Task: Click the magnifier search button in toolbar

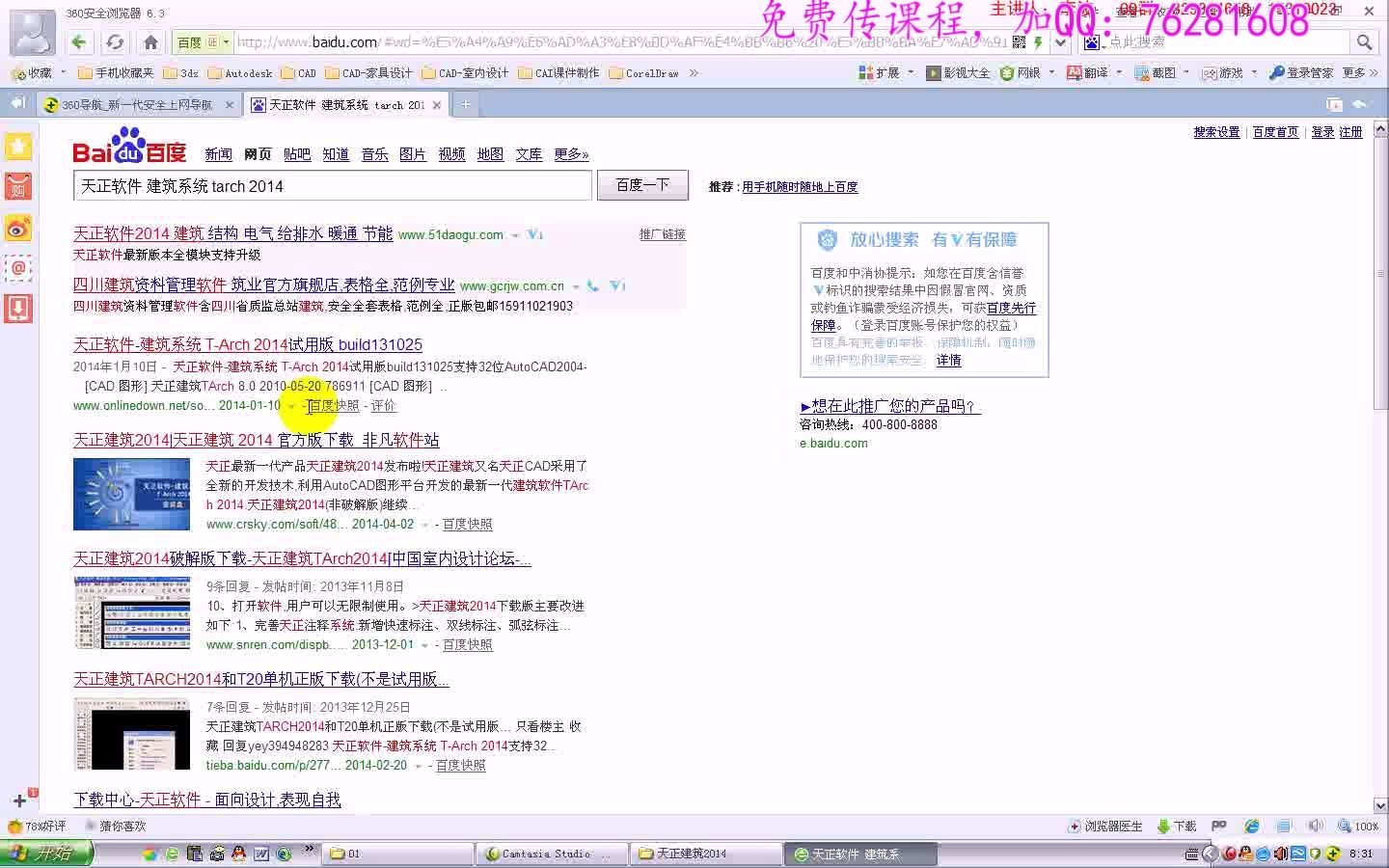Action: 1364,42
